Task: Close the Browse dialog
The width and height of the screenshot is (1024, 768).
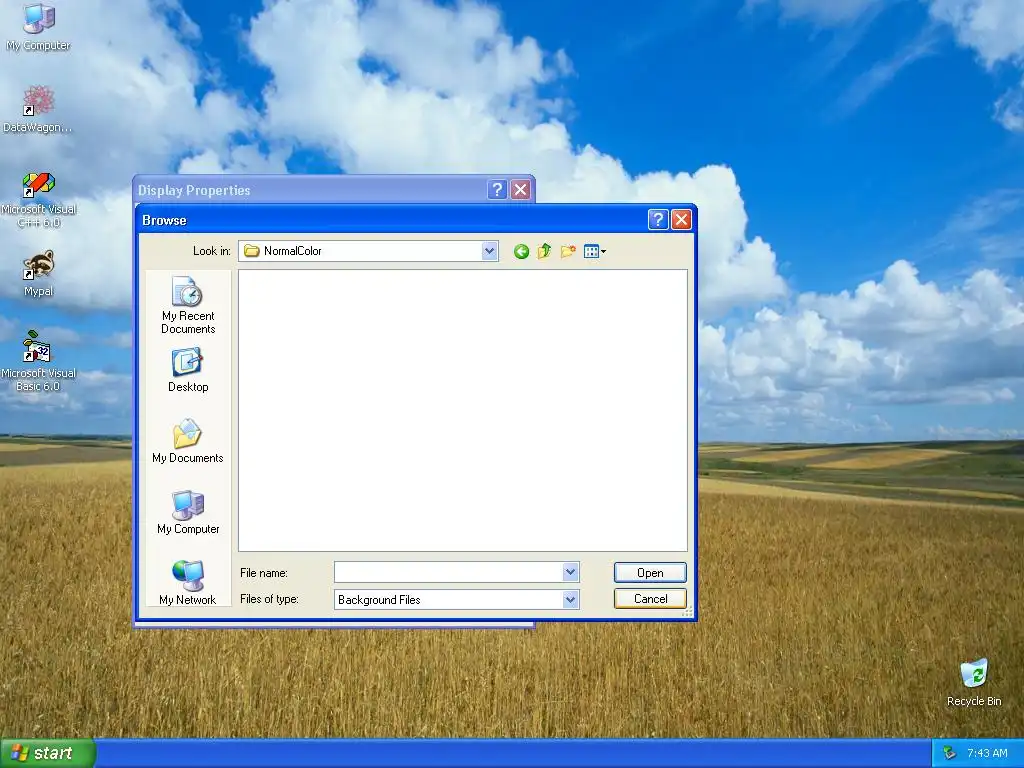Action: 681,219
